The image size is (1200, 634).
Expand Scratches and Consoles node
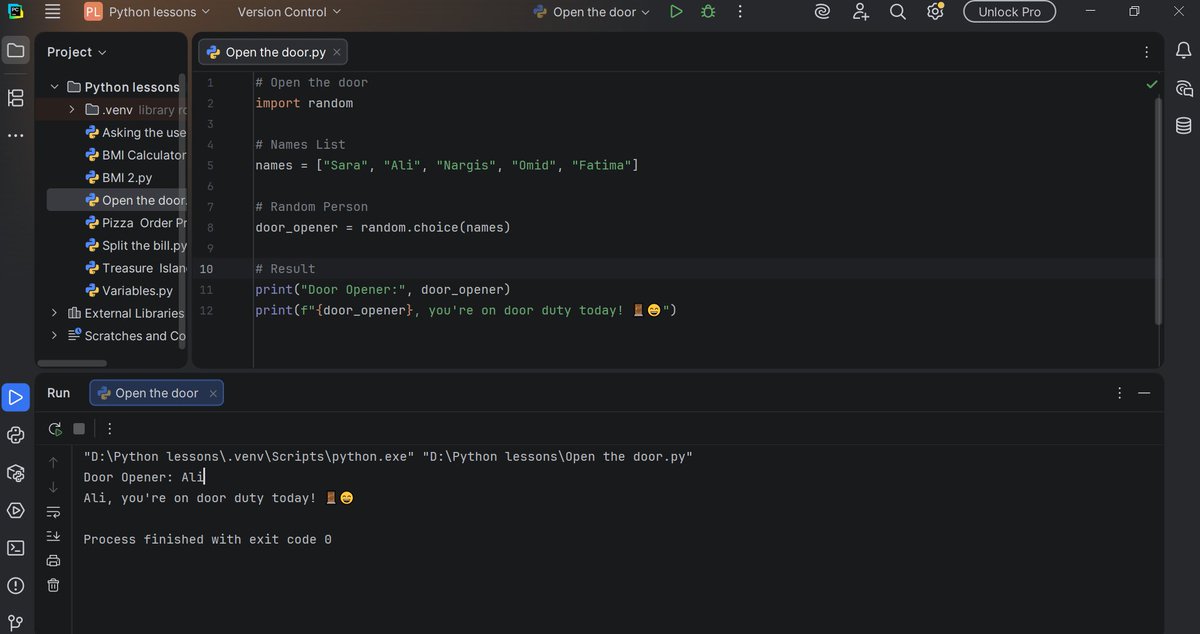(55, 336)
